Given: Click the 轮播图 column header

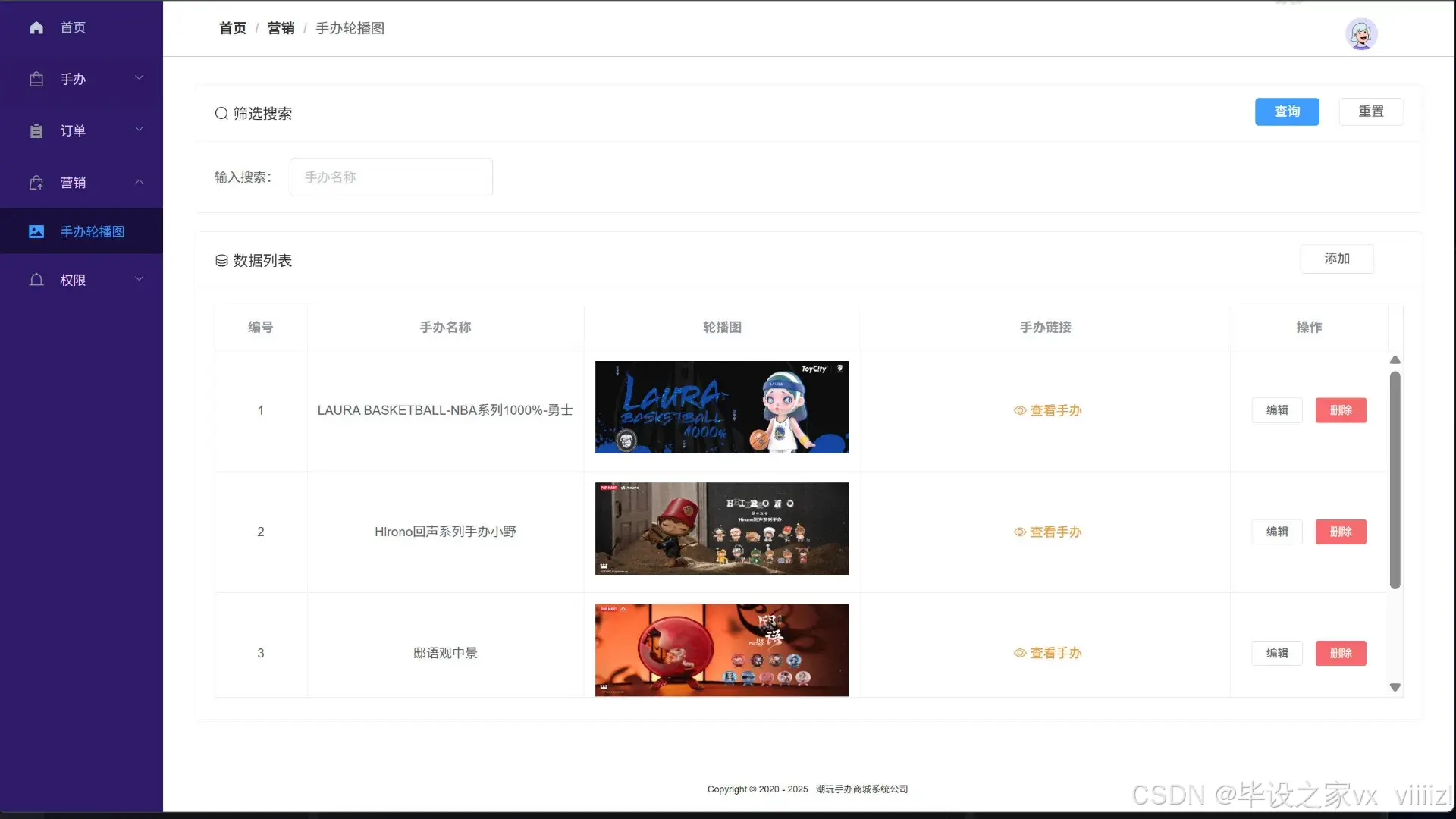Looking at the screenshot, I should click(722, 327).
